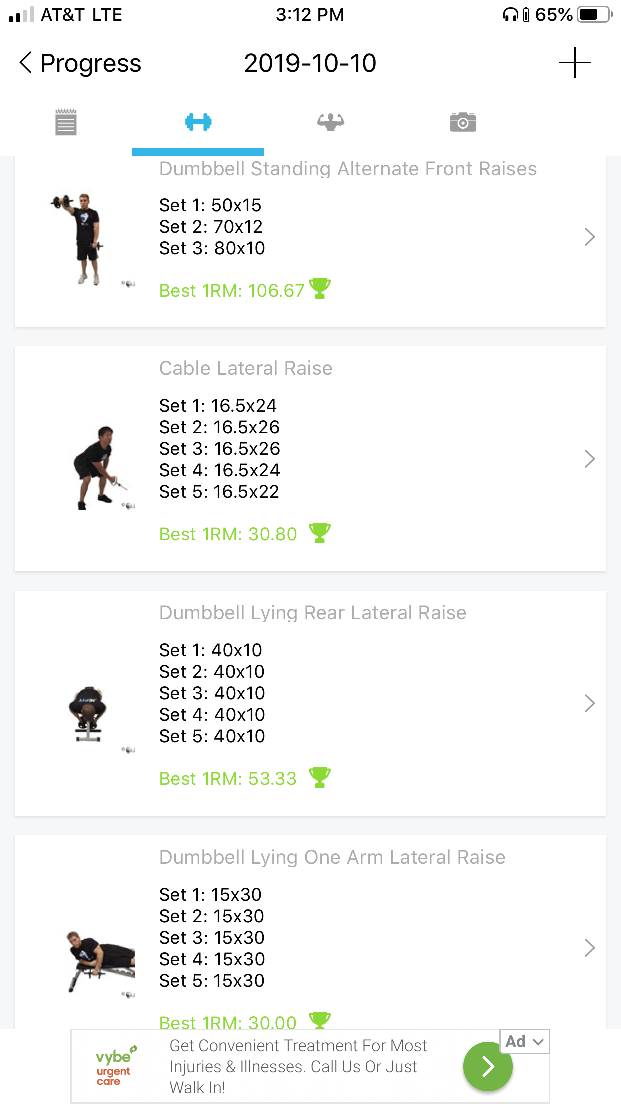Open the Ad options dropdown
Screen dimensions: 621x1104
(525, 1041)
